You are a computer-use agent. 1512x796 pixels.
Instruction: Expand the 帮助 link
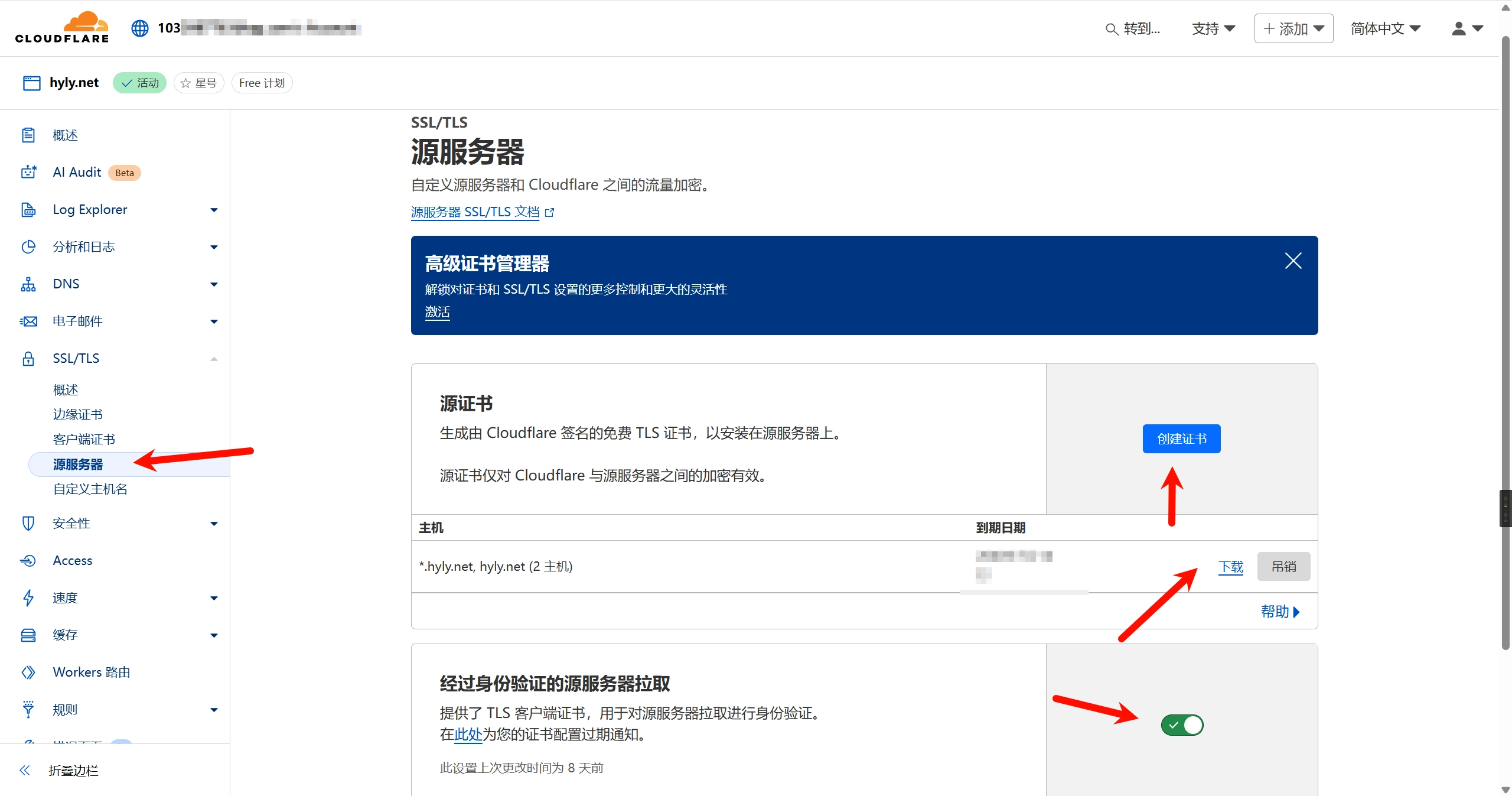[x=1280, y=611]
